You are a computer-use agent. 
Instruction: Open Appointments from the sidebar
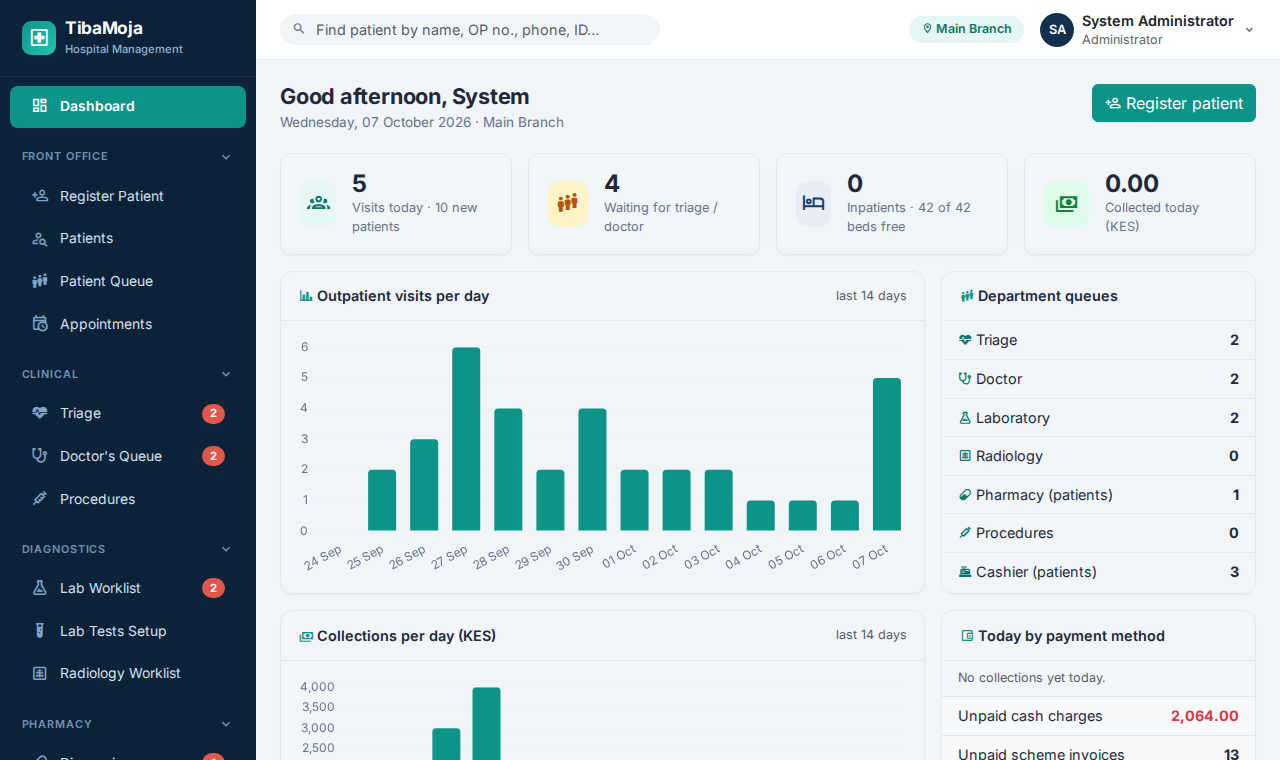[128, 324]
